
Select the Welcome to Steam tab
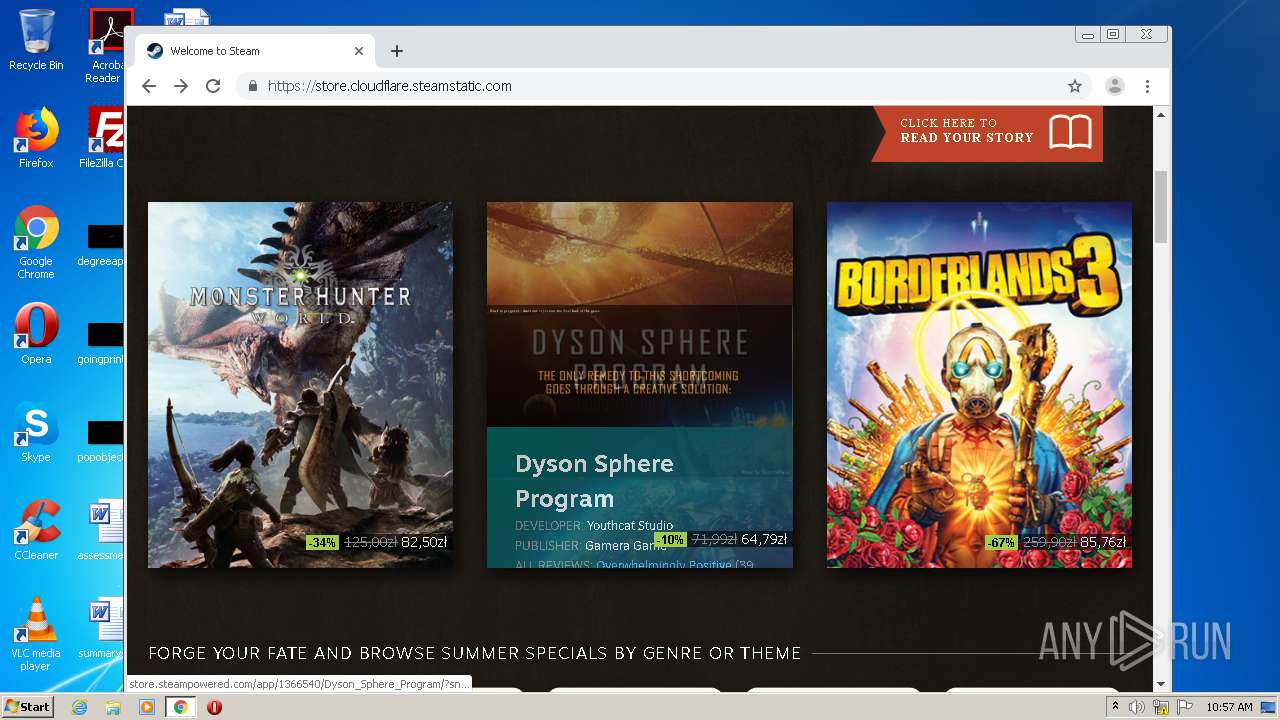pos(255,51)
